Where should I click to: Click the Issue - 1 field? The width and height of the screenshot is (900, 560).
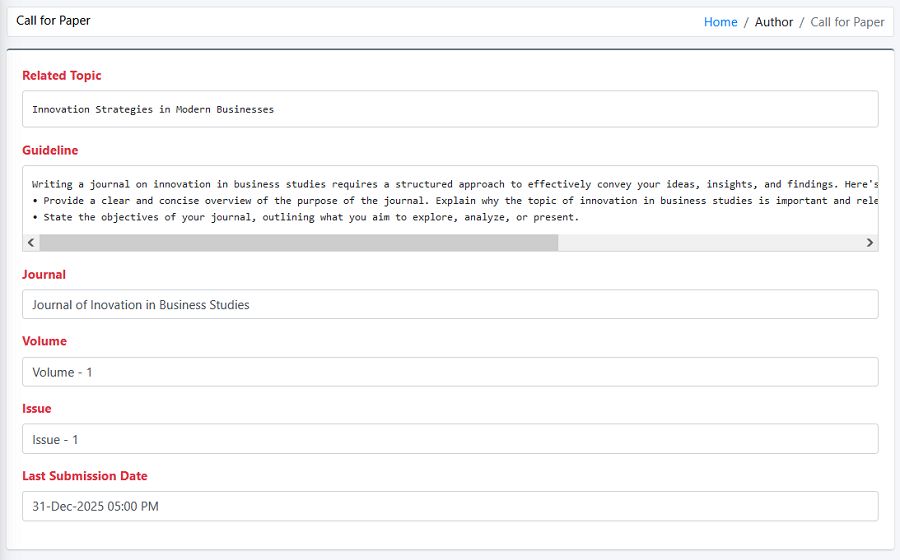(x=450, y=439)
